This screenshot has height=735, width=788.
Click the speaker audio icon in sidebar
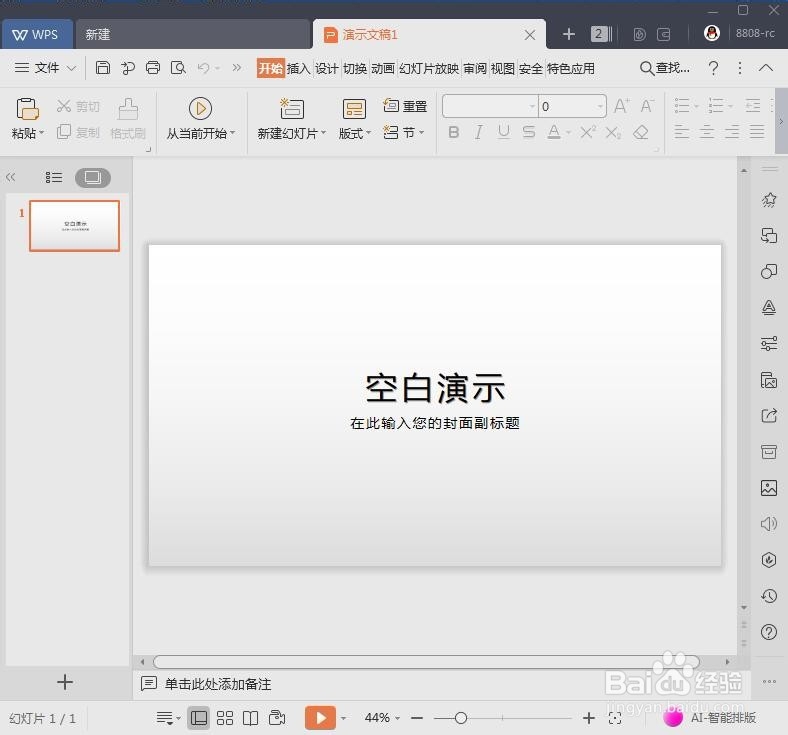point(769,524)
